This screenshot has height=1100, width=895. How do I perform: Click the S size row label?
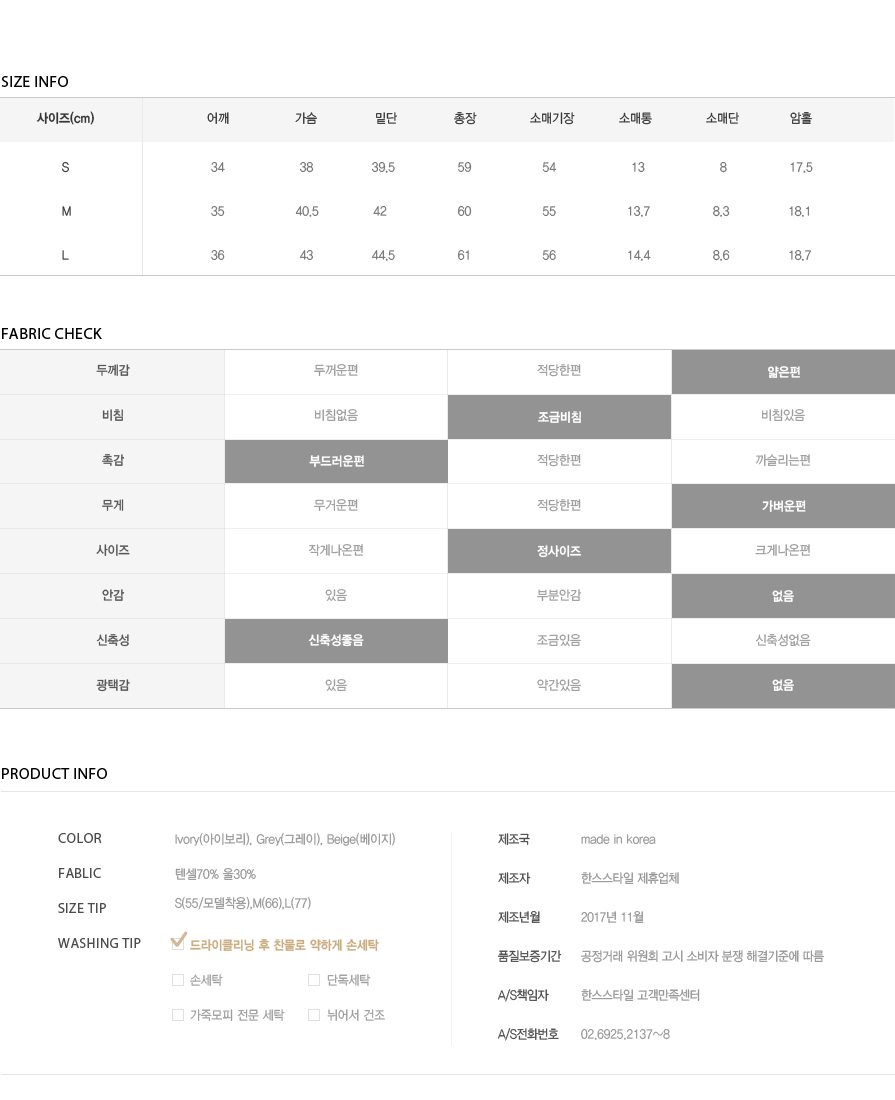click(x=65, y=168)
